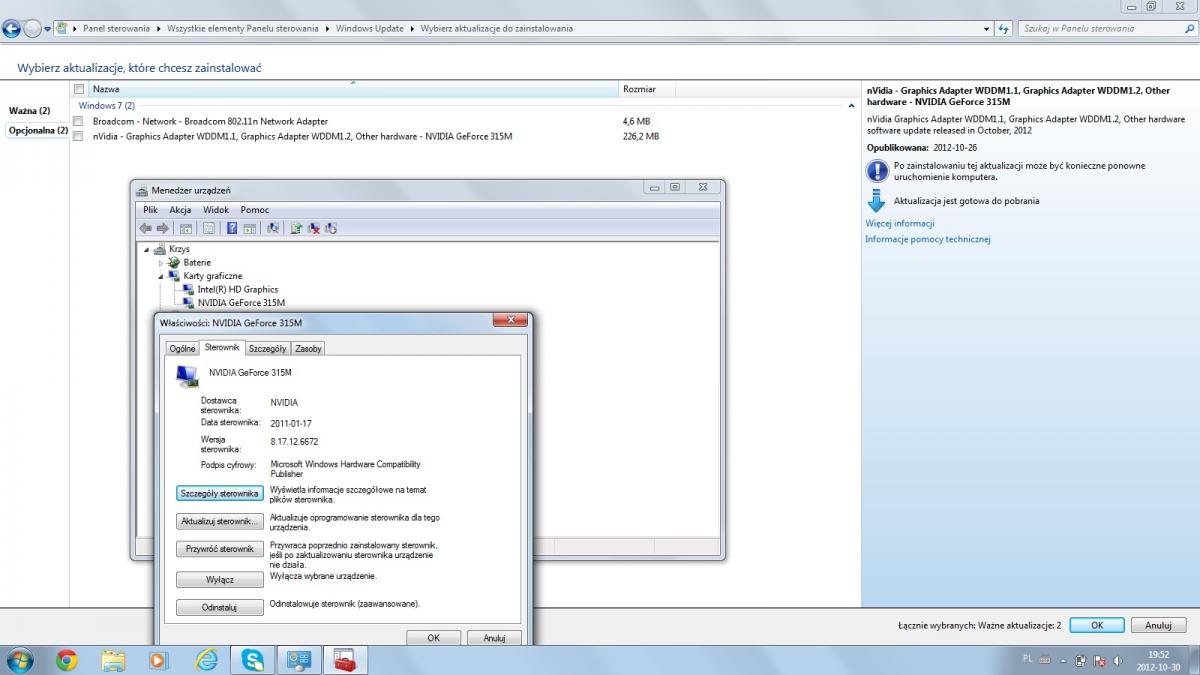Click Nazwa column header
The height and width of the screenshot is (675, 1200).
tap(353, 89)
